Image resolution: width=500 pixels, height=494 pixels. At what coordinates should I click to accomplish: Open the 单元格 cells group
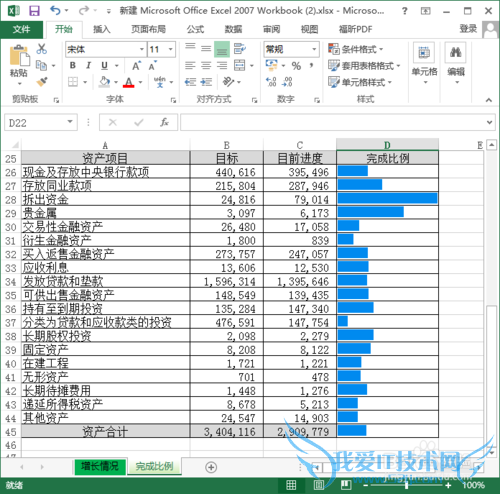point(424,63)
